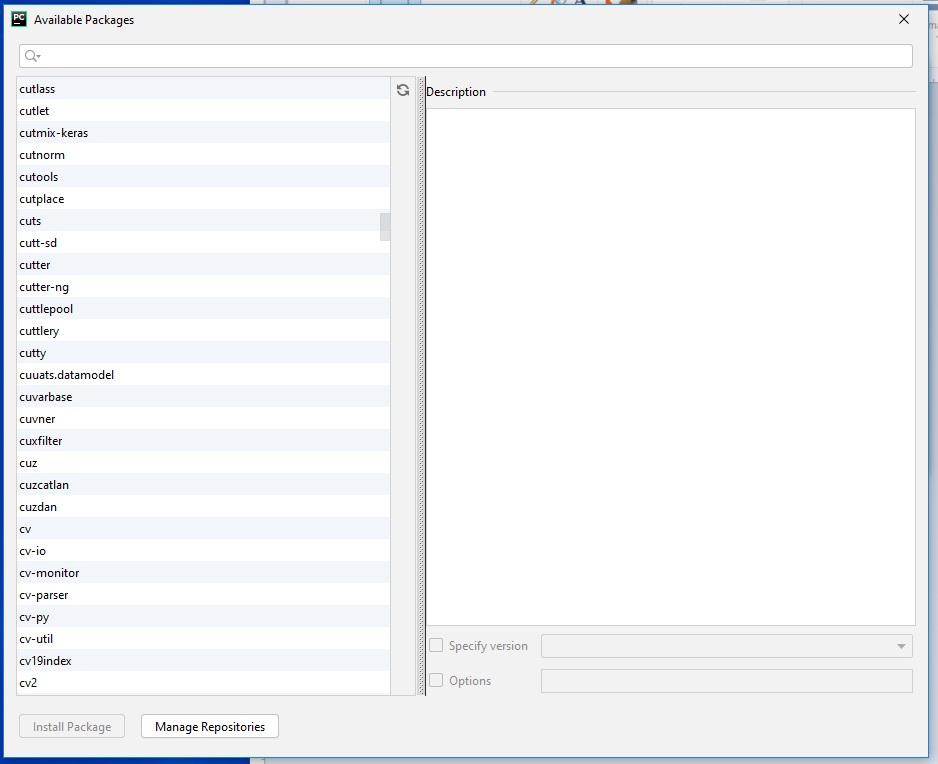This screenshot has height=764, width=938.
Task: Close the Available Packages dialog
Action: [x=904, y=19]
